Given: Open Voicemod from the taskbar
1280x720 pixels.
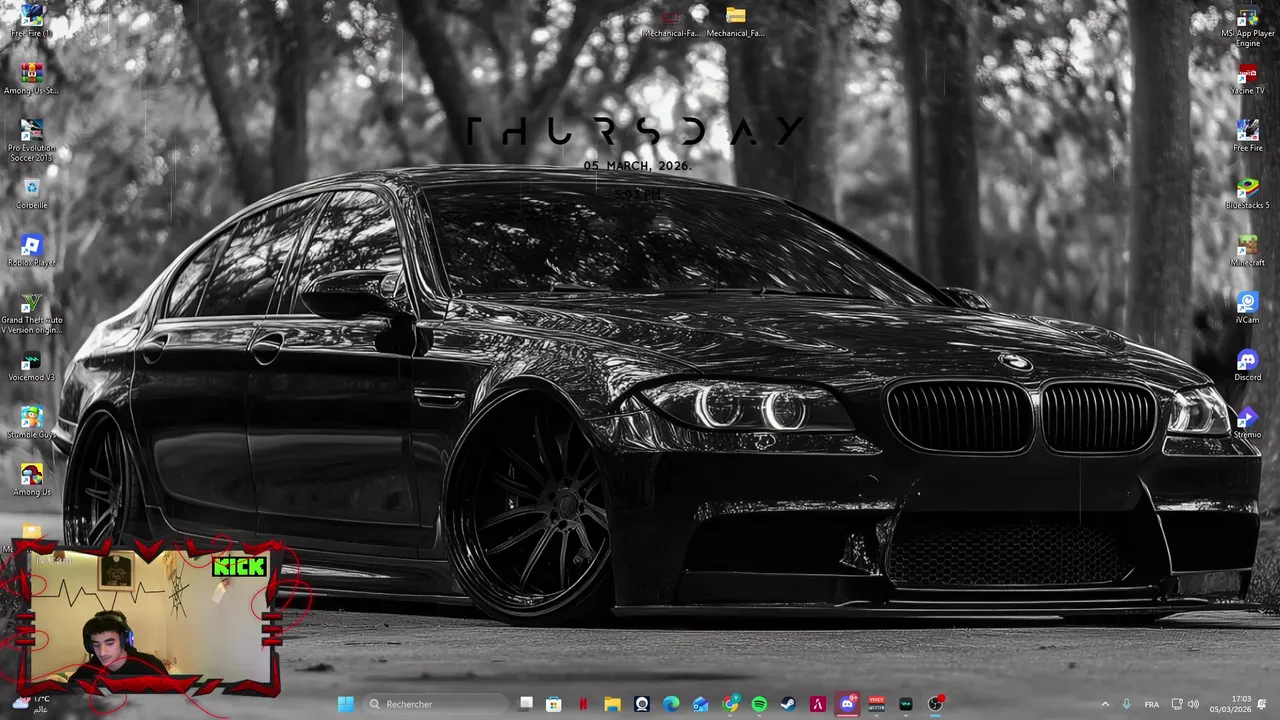Looking at the screenshot, I should [905, 704].
